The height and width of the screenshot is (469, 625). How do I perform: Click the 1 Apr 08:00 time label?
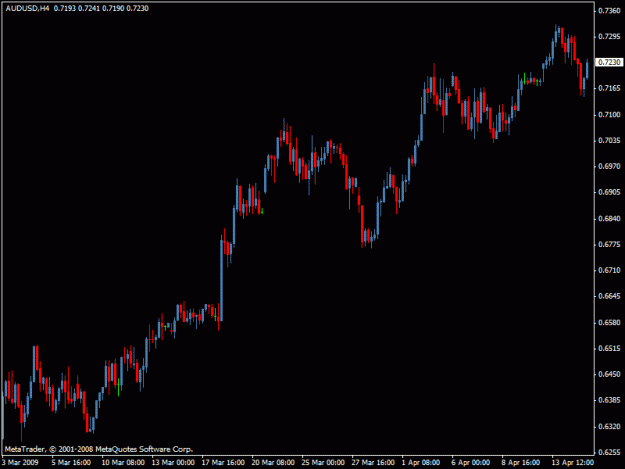tap(421, 463)
